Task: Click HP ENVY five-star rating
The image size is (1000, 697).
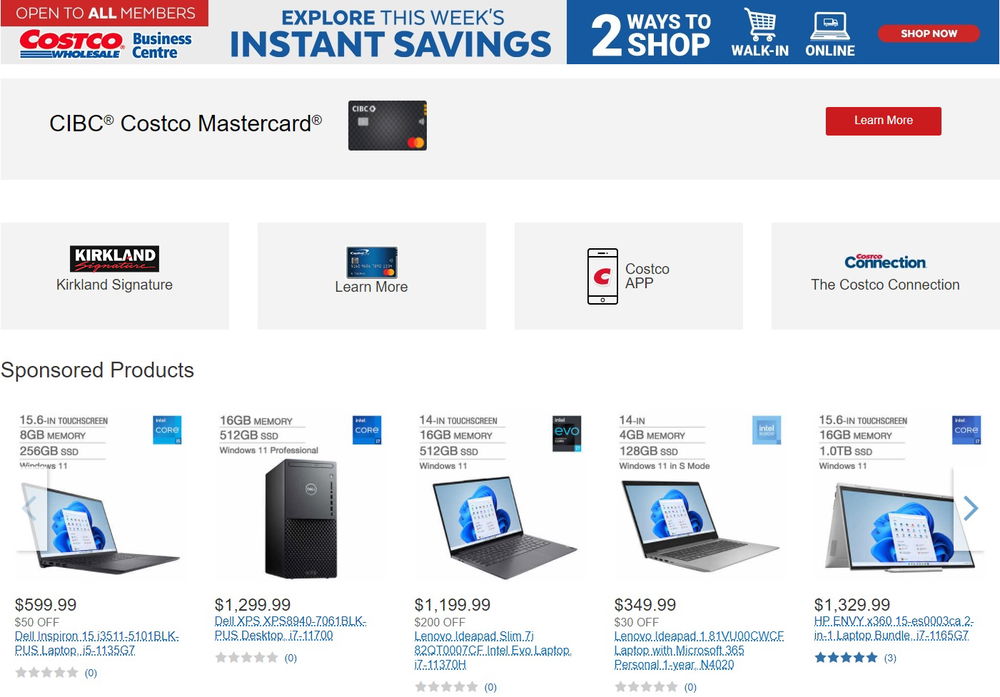Action: point(846,657)
